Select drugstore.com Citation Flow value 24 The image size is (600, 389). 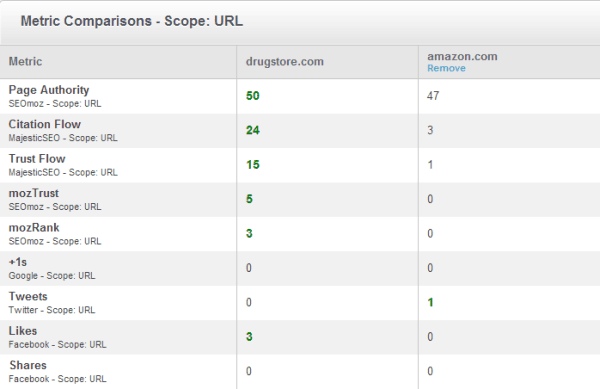(253, 130)
